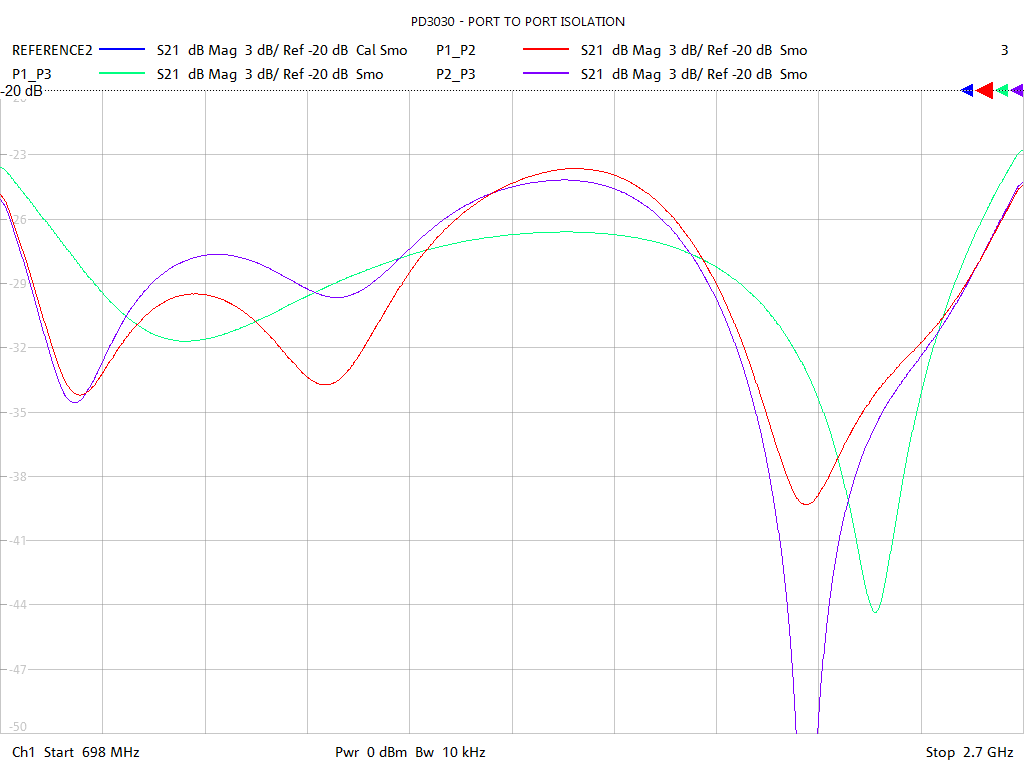This screenshot has width=1024, height=768.
Task: Click the Start 698 MHz frequency field
Action: tap(91, 752)
